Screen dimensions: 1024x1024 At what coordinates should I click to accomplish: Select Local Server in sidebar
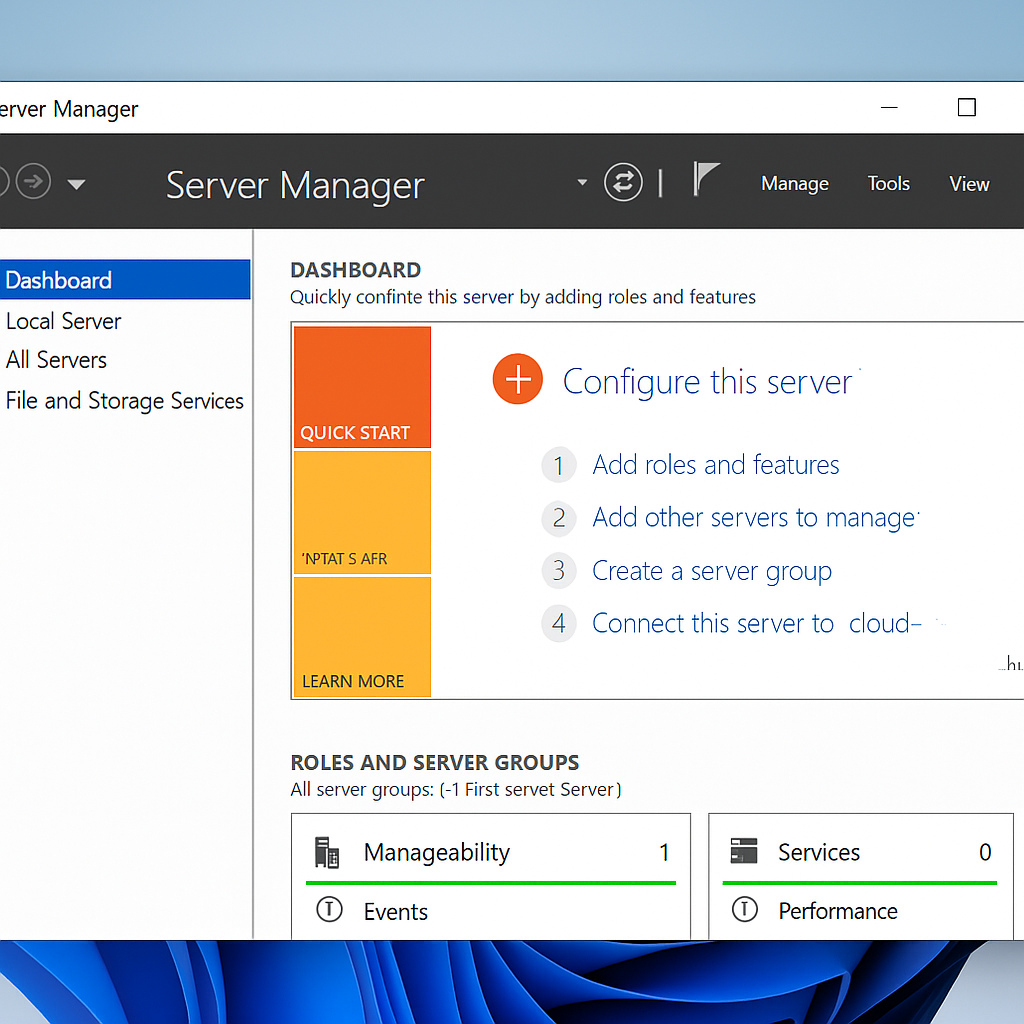pos(63,321)
